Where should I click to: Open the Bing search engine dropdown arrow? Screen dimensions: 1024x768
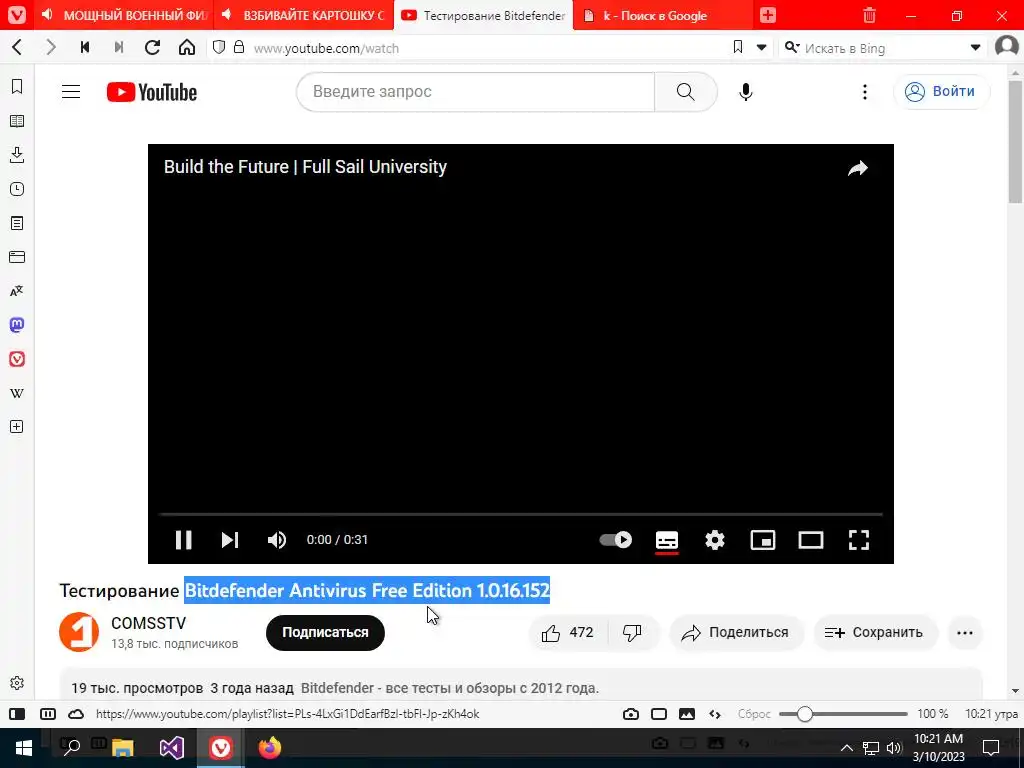point(975,48)
